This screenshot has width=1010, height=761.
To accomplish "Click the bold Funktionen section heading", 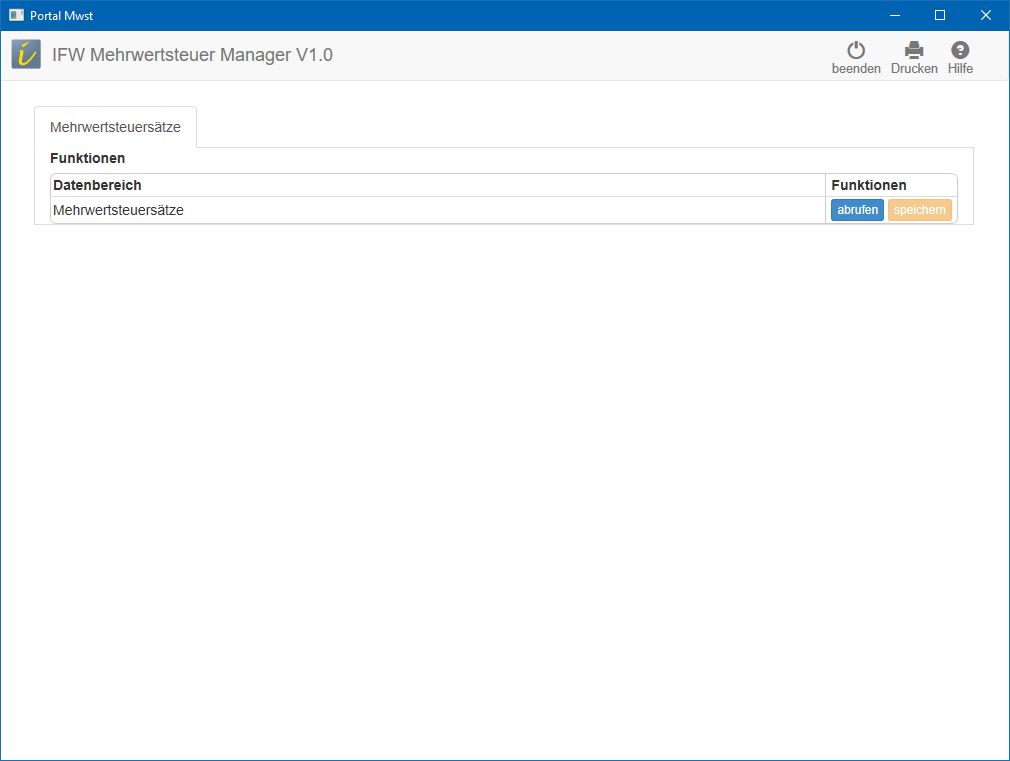I will [x=87, y=158].
